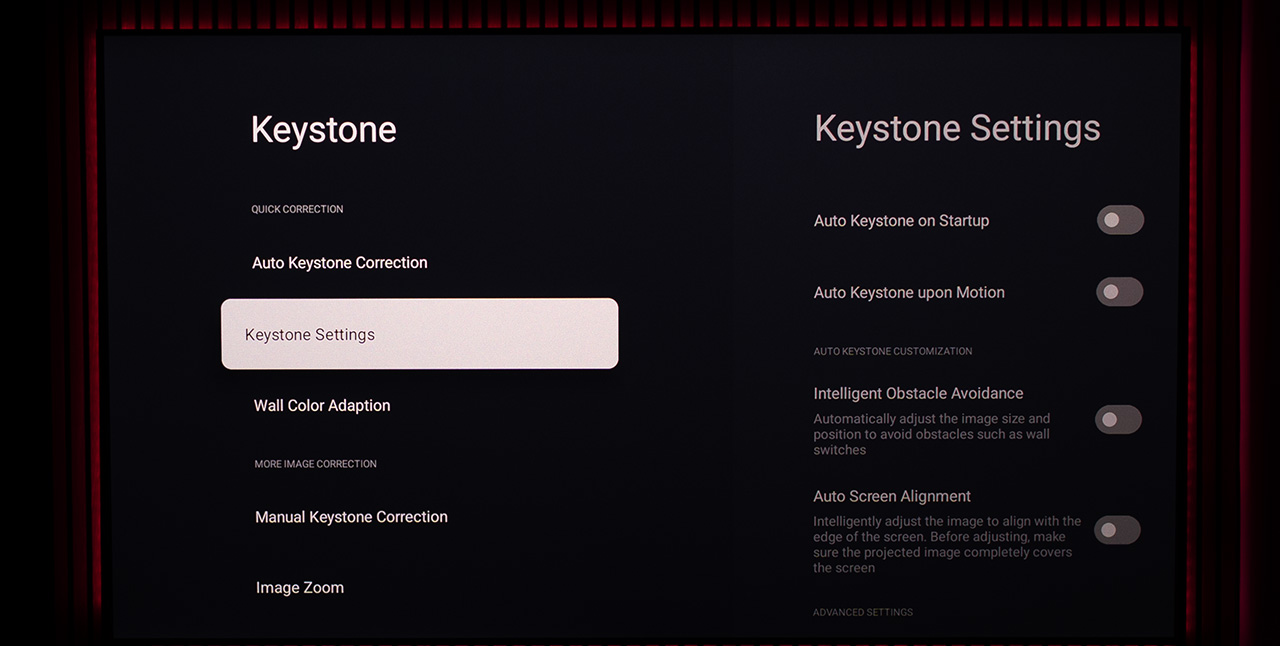Select the Intelligent Obstacle Avoidance title text
The height and width of the screenshot is (646, 1280).
pos(918,394)
